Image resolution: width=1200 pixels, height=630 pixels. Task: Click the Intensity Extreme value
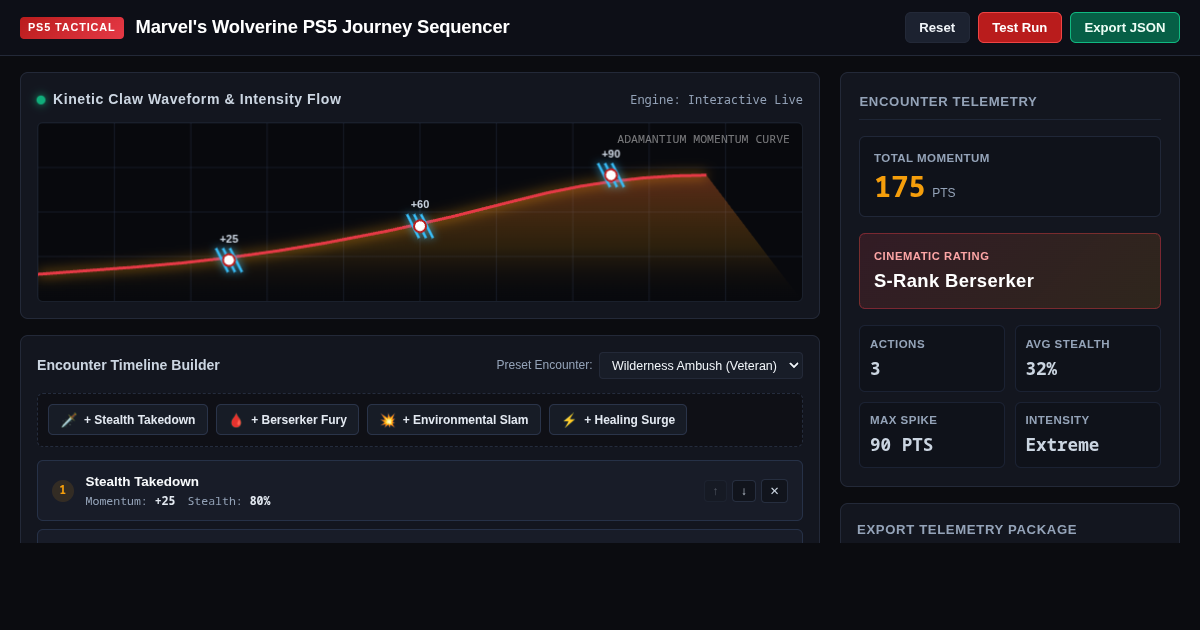1062,445
